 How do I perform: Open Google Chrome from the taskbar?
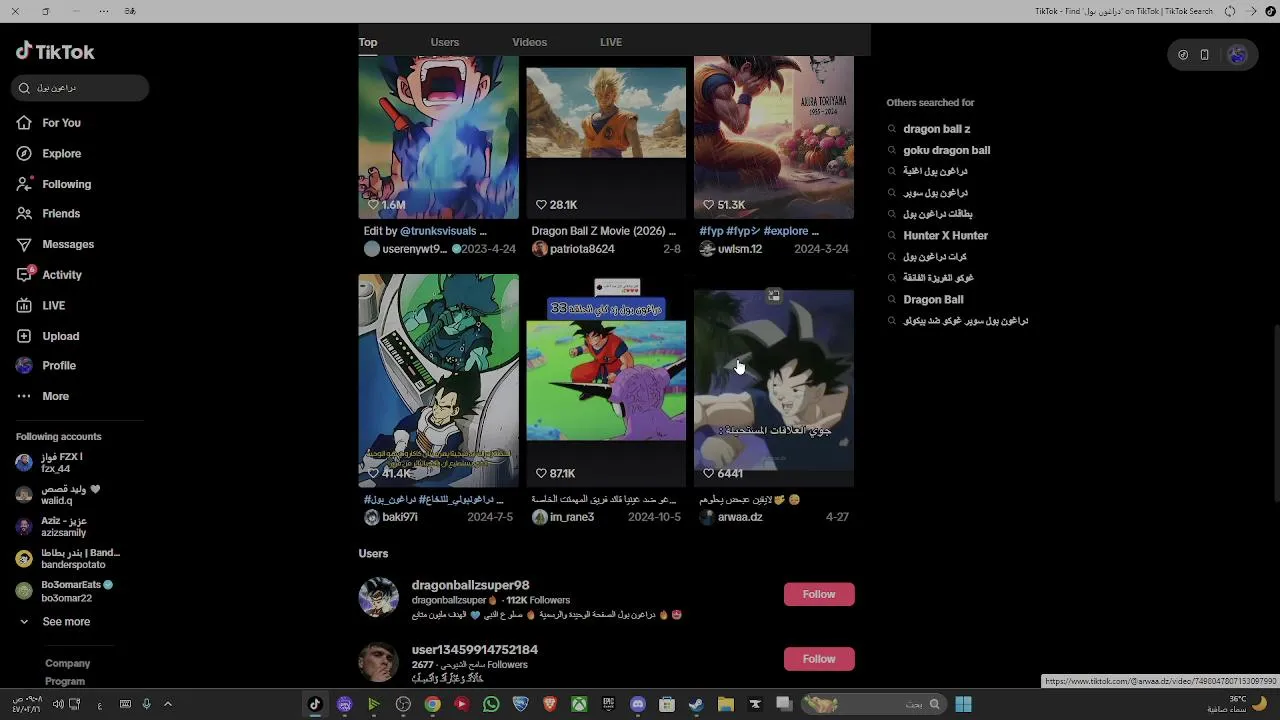432,704
